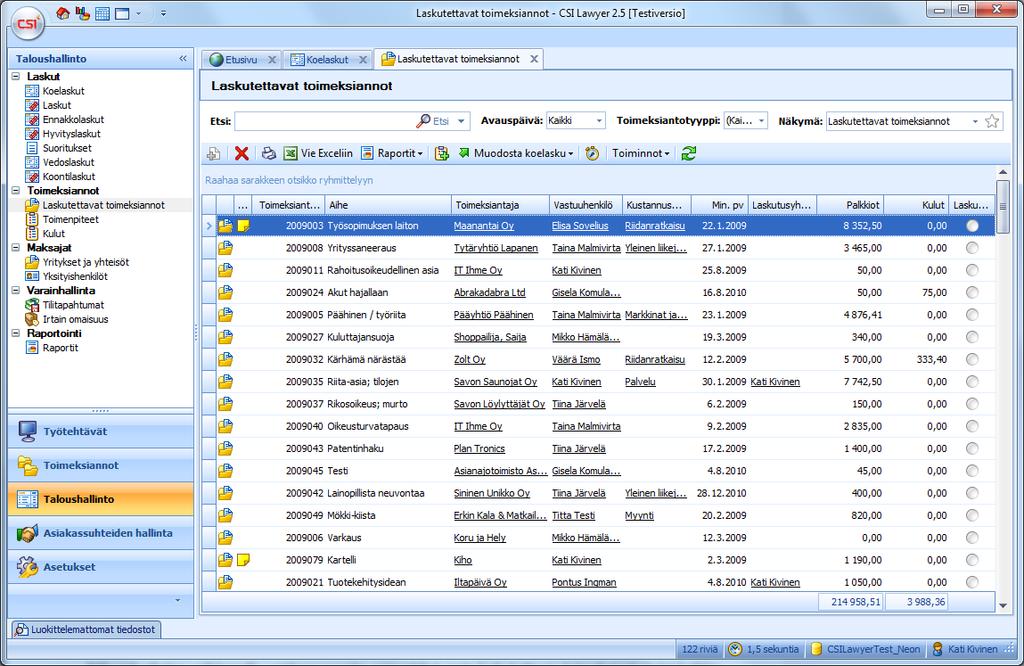Click the window layout icon in quick access toolbar
Image resolution: width=1024 pixels, height=666 pixels.
[x=122, y=13]
